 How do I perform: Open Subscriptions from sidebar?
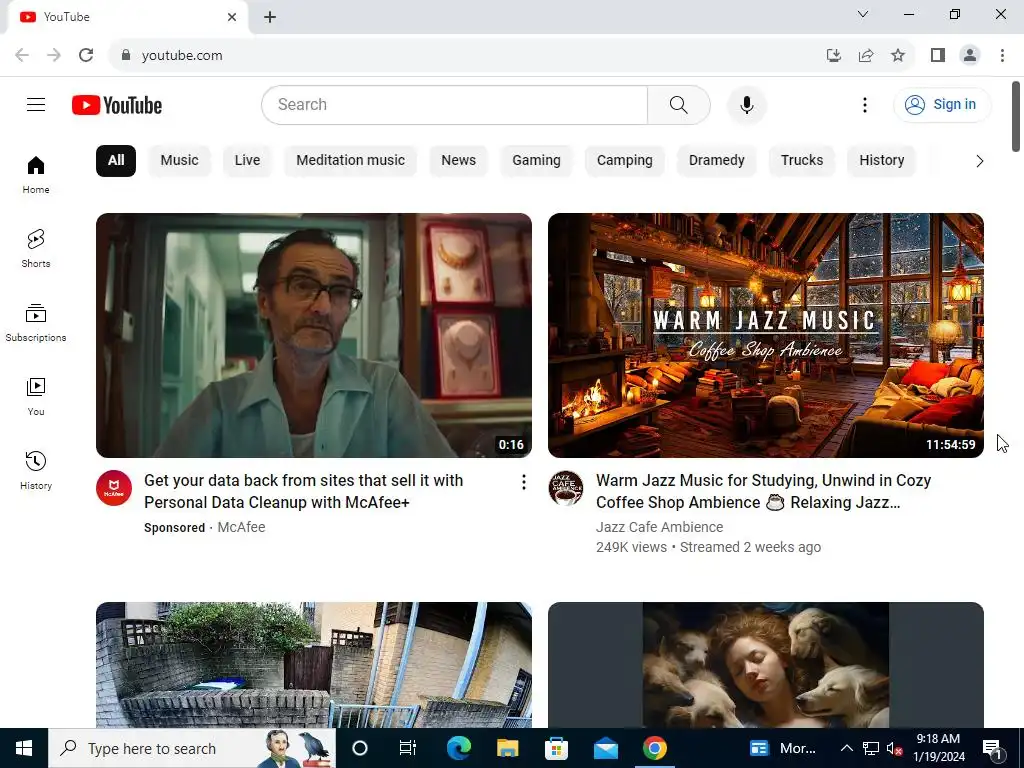tap(36, 323)
